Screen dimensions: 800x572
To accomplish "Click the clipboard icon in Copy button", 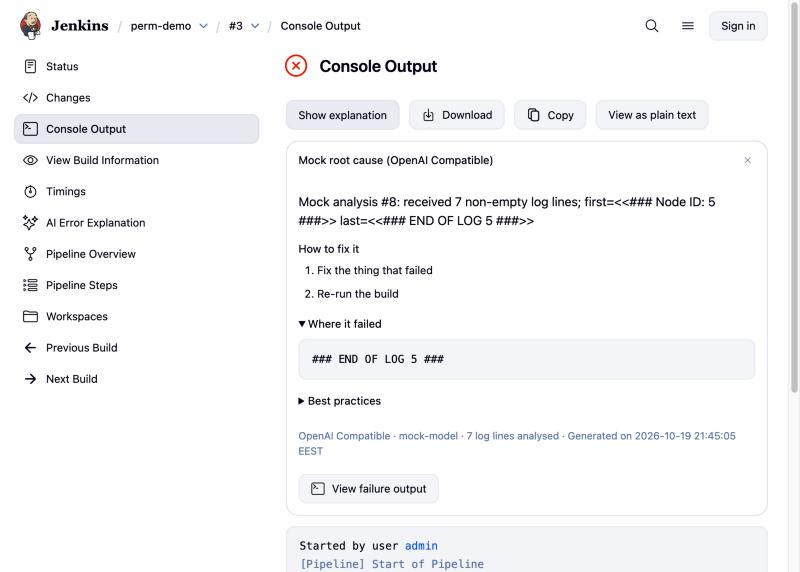I will pyautogui.click(x=534, y=115).
